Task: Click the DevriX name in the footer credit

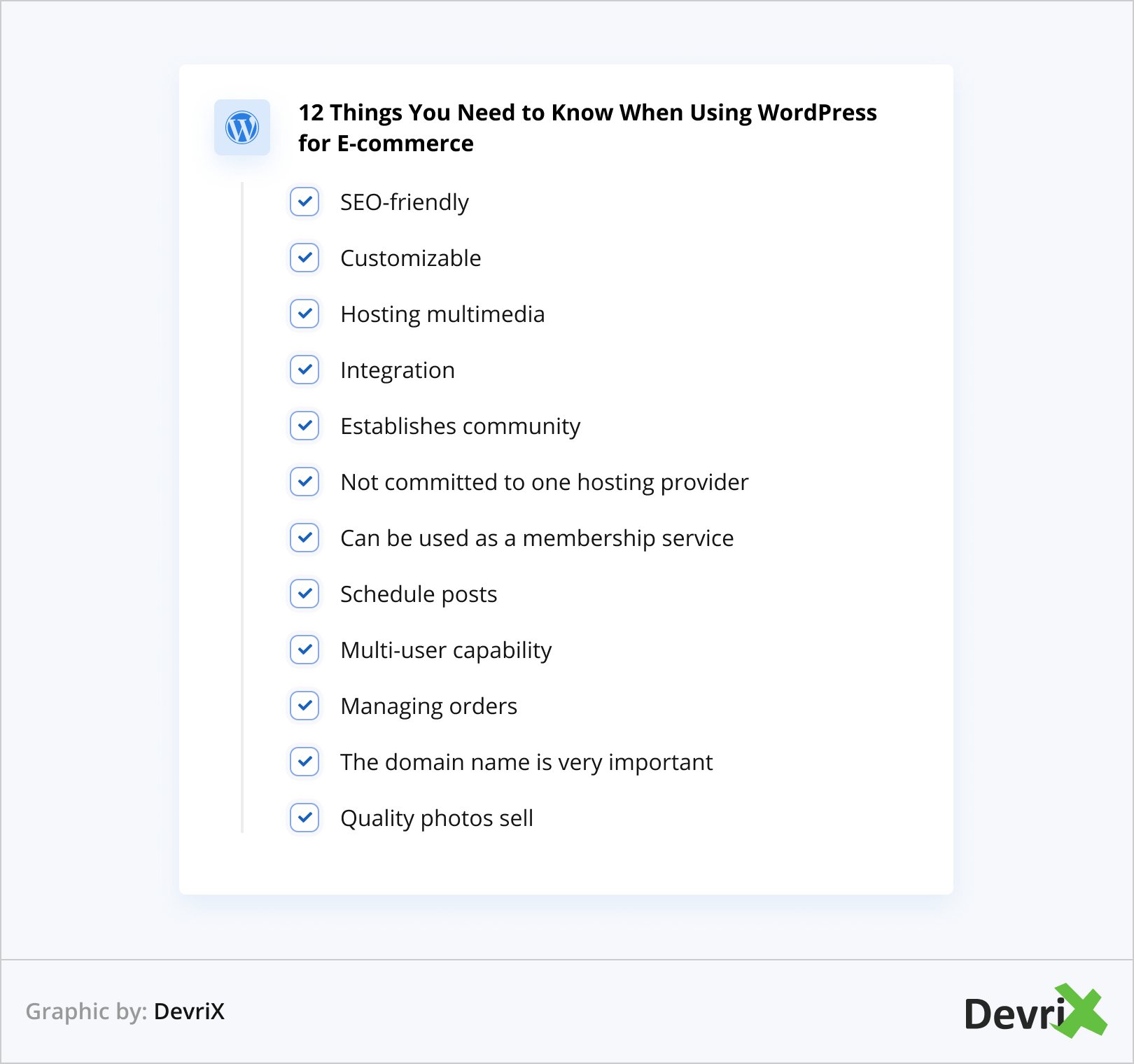Action: click(189, 1011)
